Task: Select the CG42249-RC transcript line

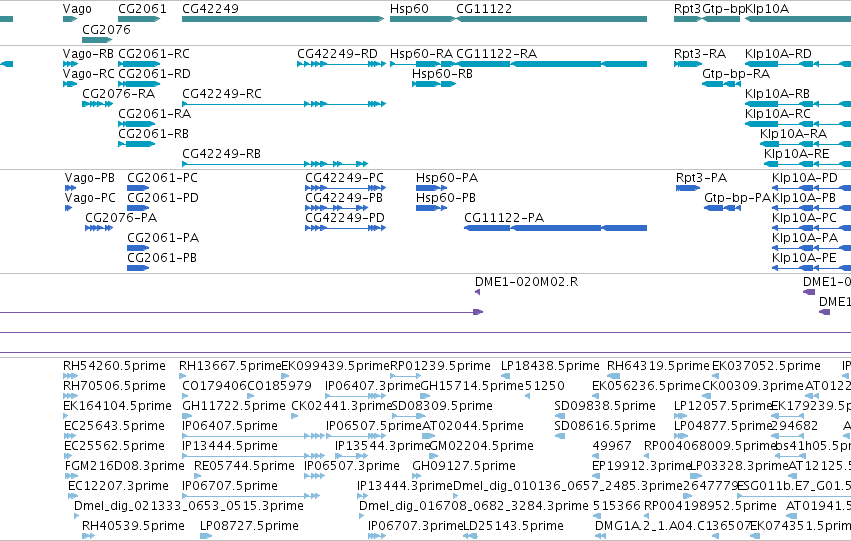Action: [284, 104]
